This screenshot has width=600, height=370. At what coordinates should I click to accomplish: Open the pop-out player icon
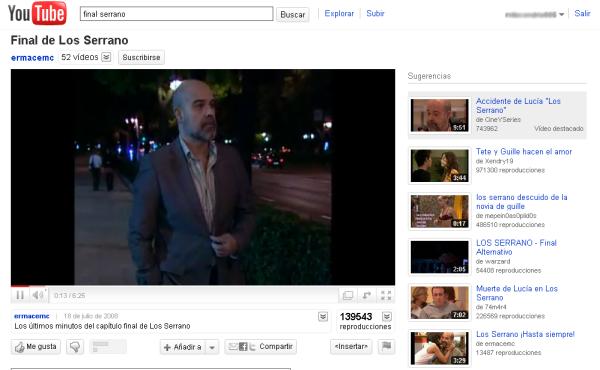point(348,295)
